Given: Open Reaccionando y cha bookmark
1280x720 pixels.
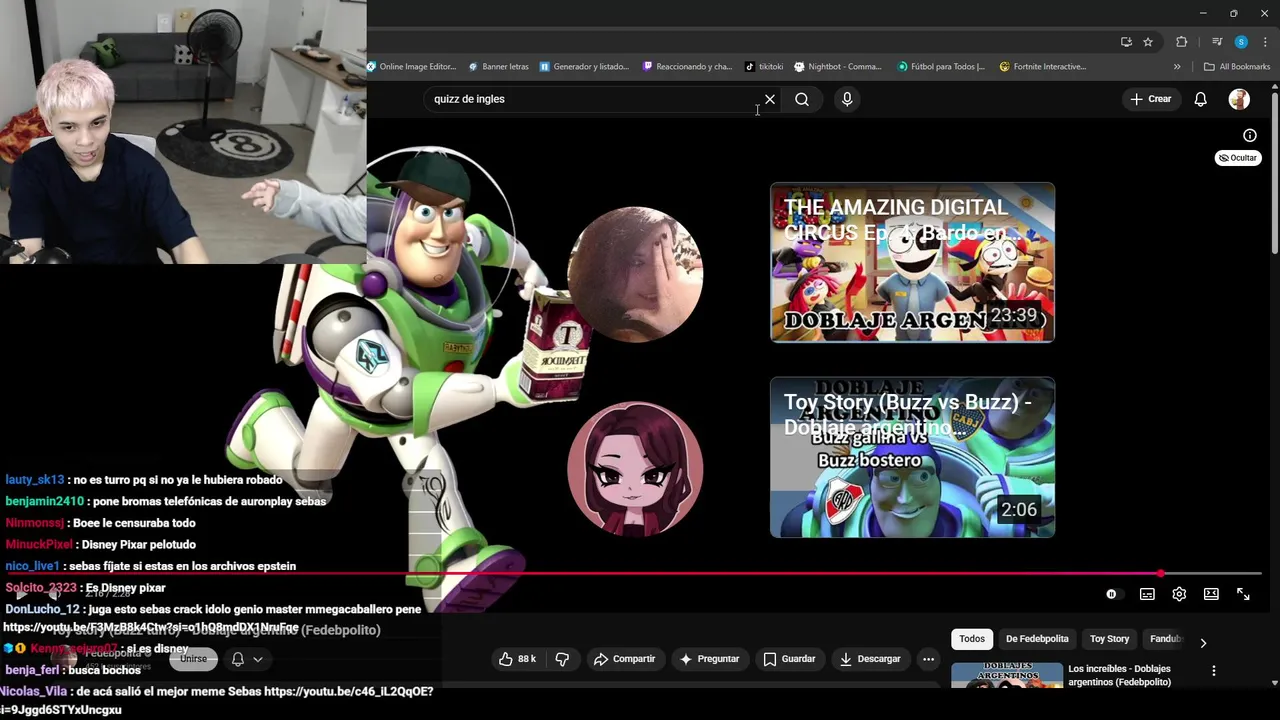Looking at the screenshot, I should 687,67.
